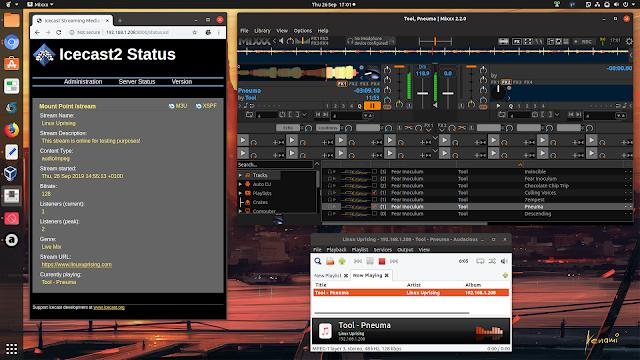Pause deck 1 in Mixxx
The image size is (640, 360).
coord(372,106)
